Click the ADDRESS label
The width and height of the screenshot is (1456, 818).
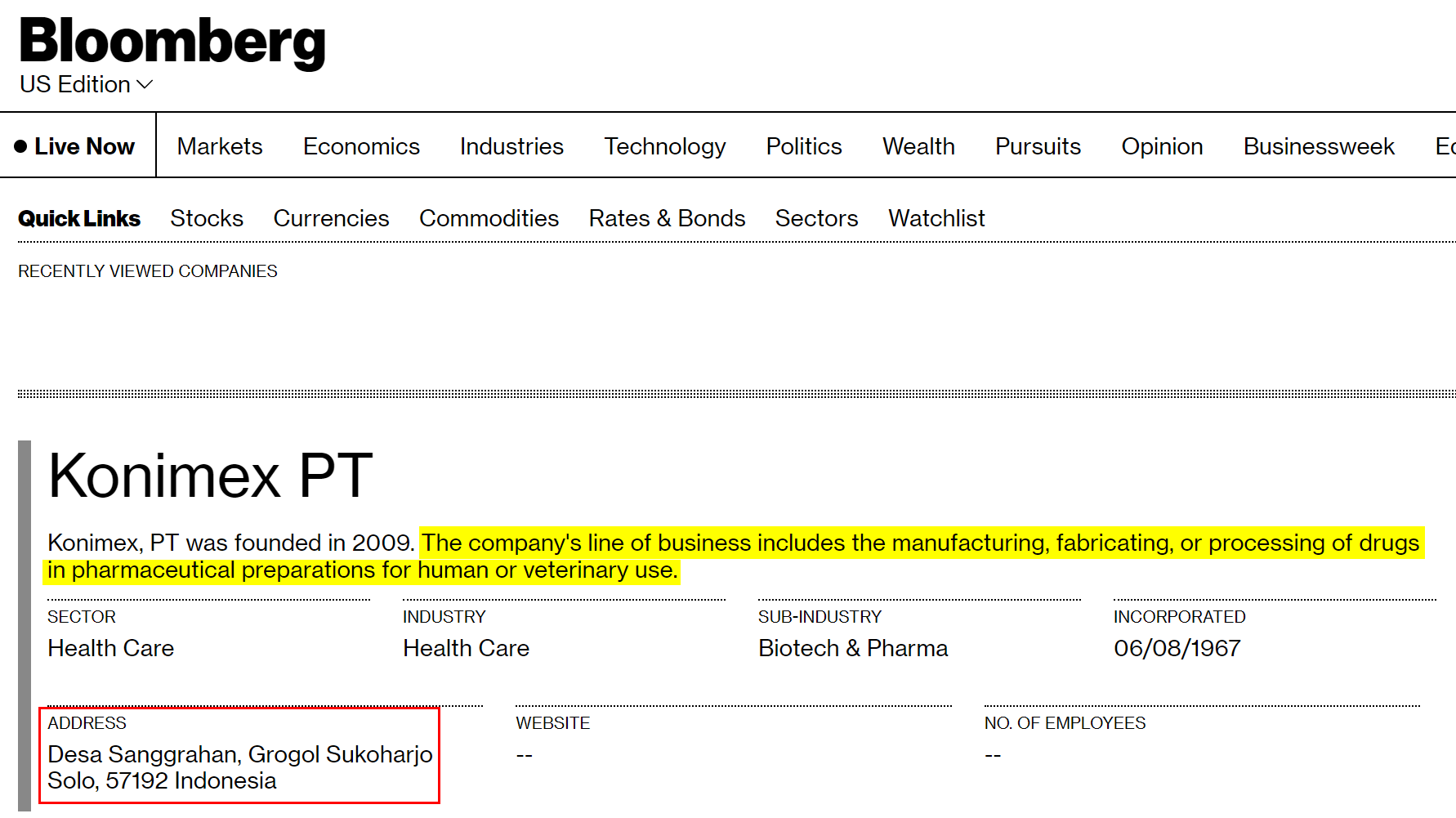coord(87,723)
